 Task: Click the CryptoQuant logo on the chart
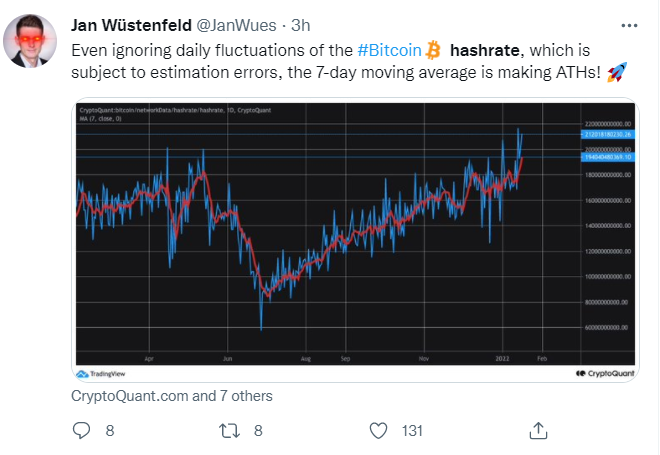coord(605,373)
